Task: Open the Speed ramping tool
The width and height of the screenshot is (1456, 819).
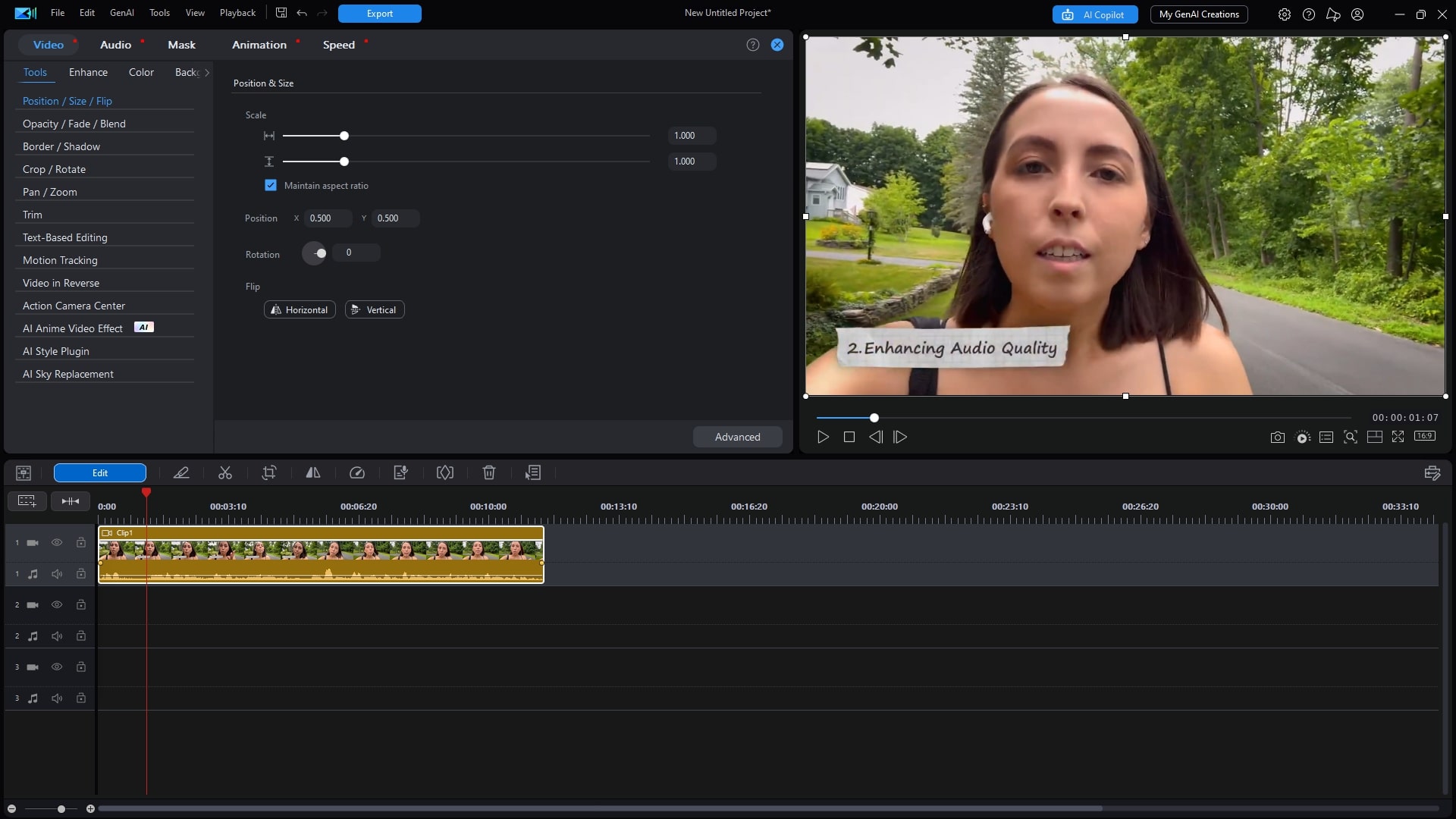Action: tap(357, 472)
